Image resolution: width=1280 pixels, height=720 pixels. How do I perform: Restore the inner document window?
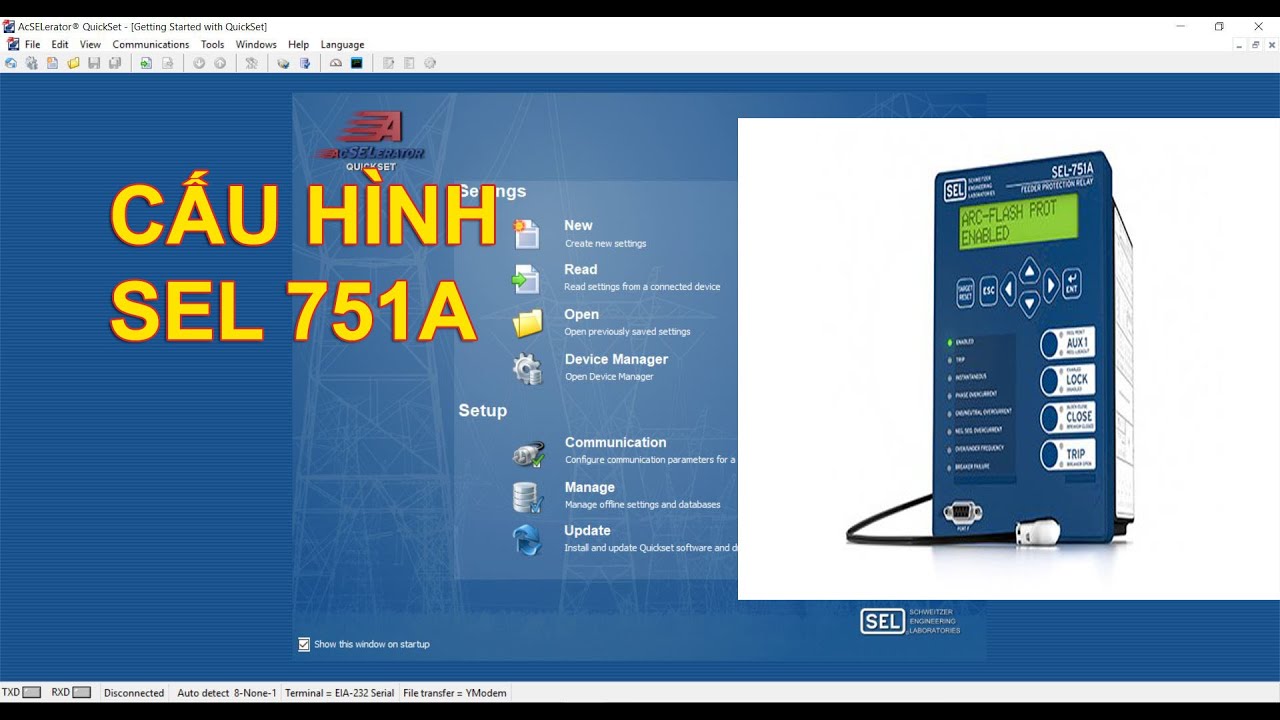(x=1256, y=45)
